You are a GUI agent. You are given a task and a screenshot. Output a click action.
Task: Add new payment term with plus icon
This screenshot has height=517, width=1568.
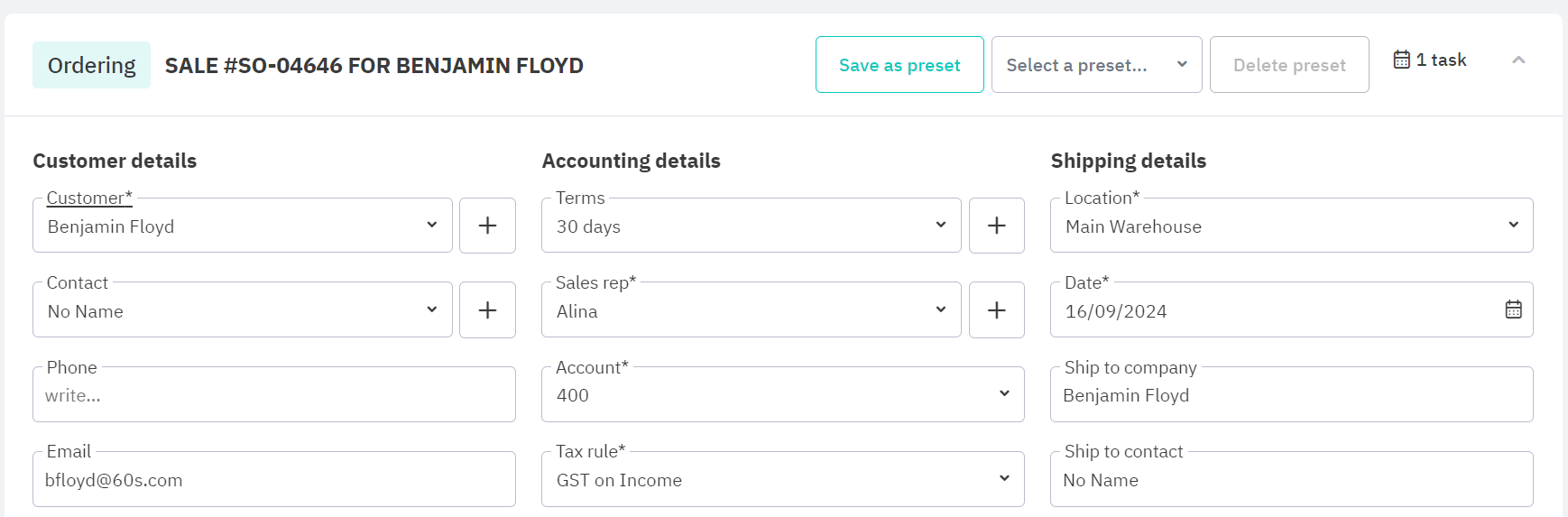[996, 226]
